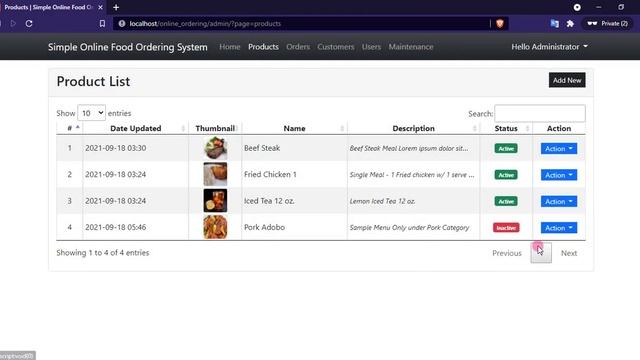This screenshot has width=640, height=360.
Task: Click the forward navigation arrow
Action: (13, 24)
